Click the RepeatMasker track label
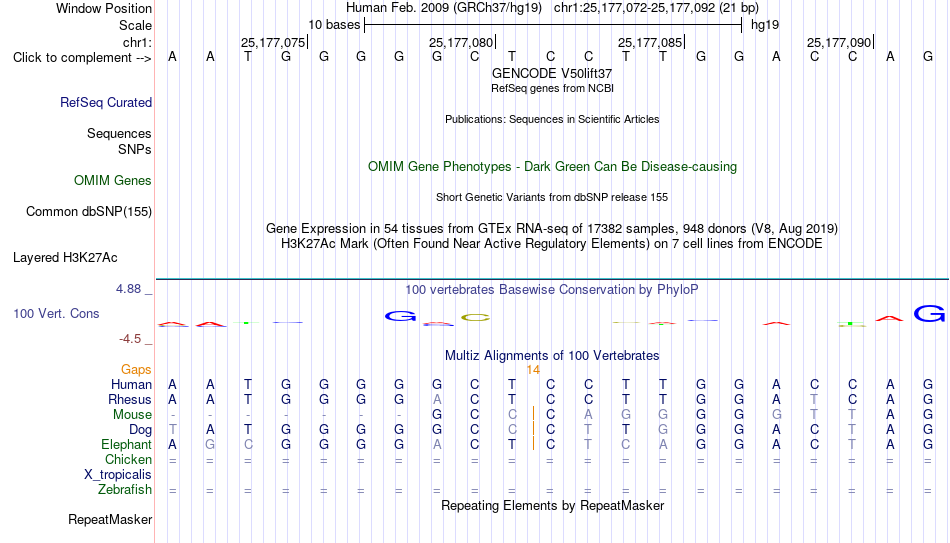 pyautogui.click(x=110, y=520)
